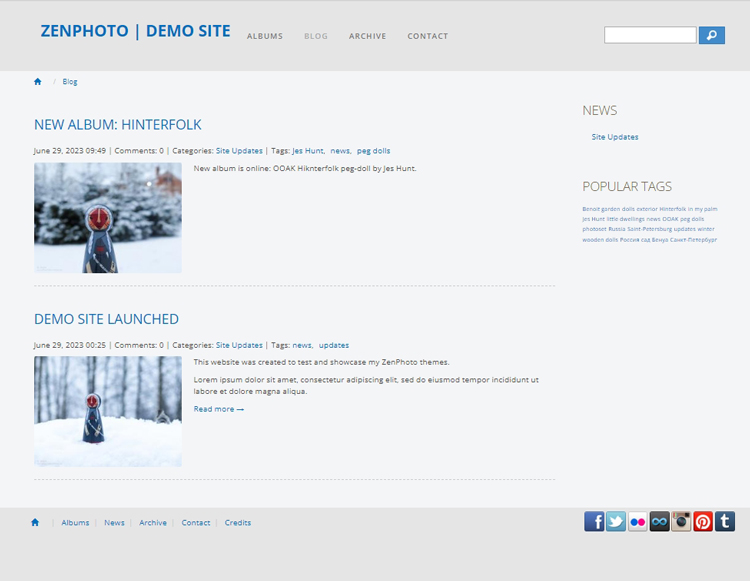
Task: Click the search magnifier button
Action: point(711,35)
